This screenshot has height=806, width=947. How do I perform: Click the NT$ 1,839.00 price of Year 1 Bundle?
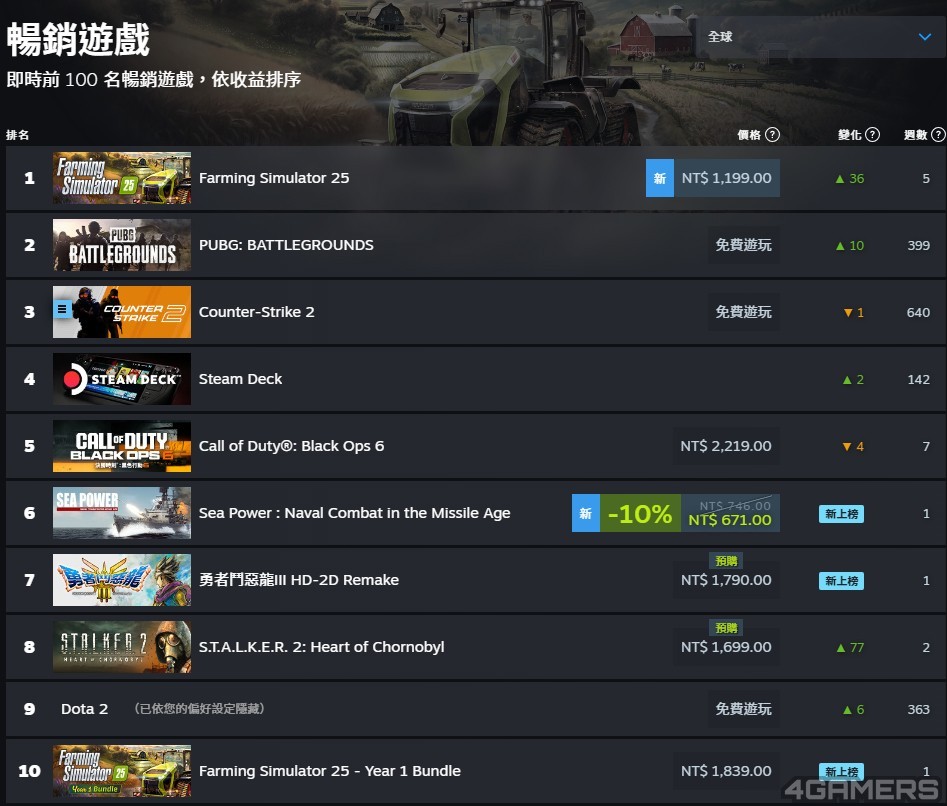tap(726, 771)
